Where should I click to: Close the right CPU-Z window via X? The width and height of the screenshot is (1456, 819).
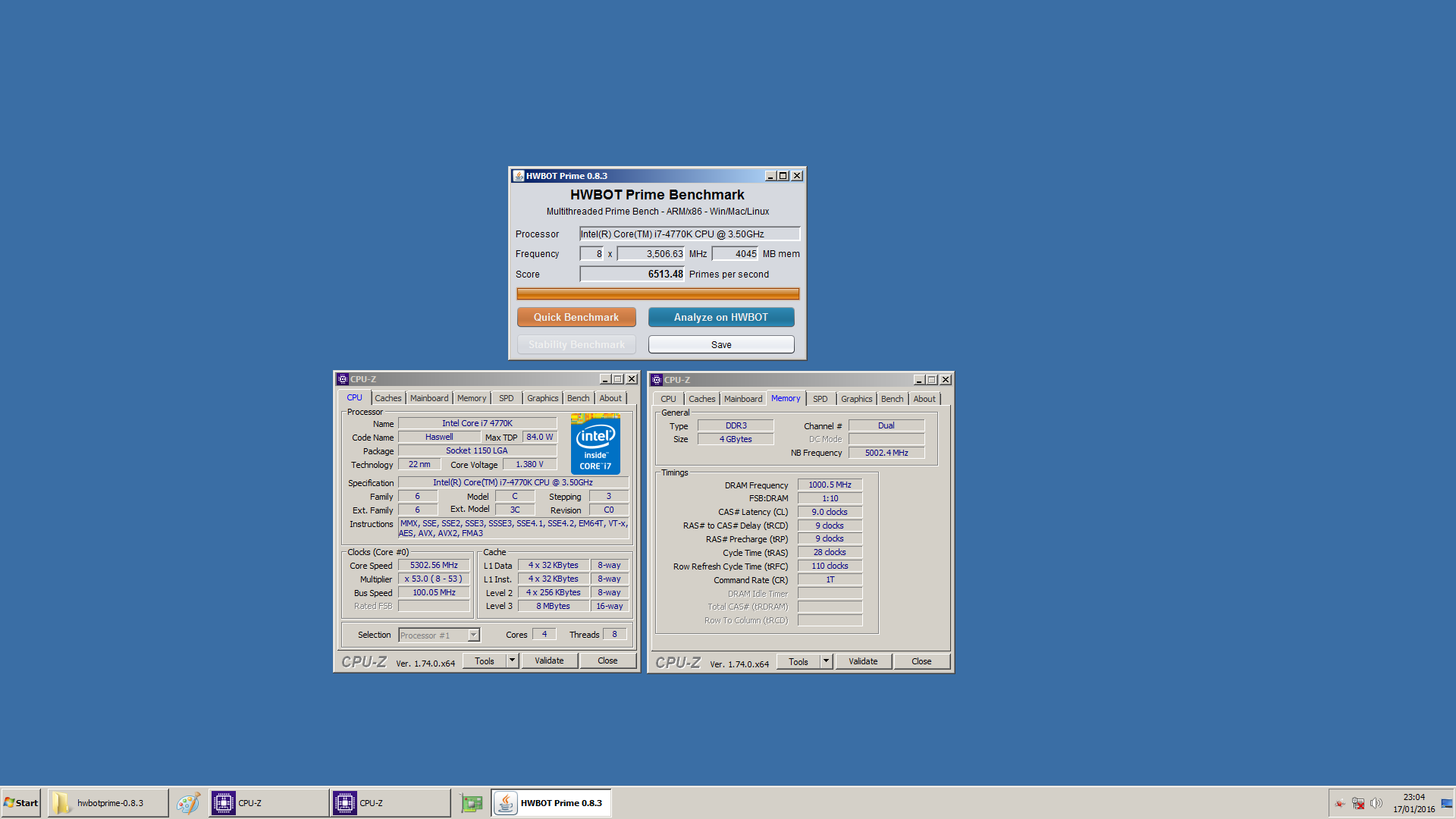click(x=946, y=380)
